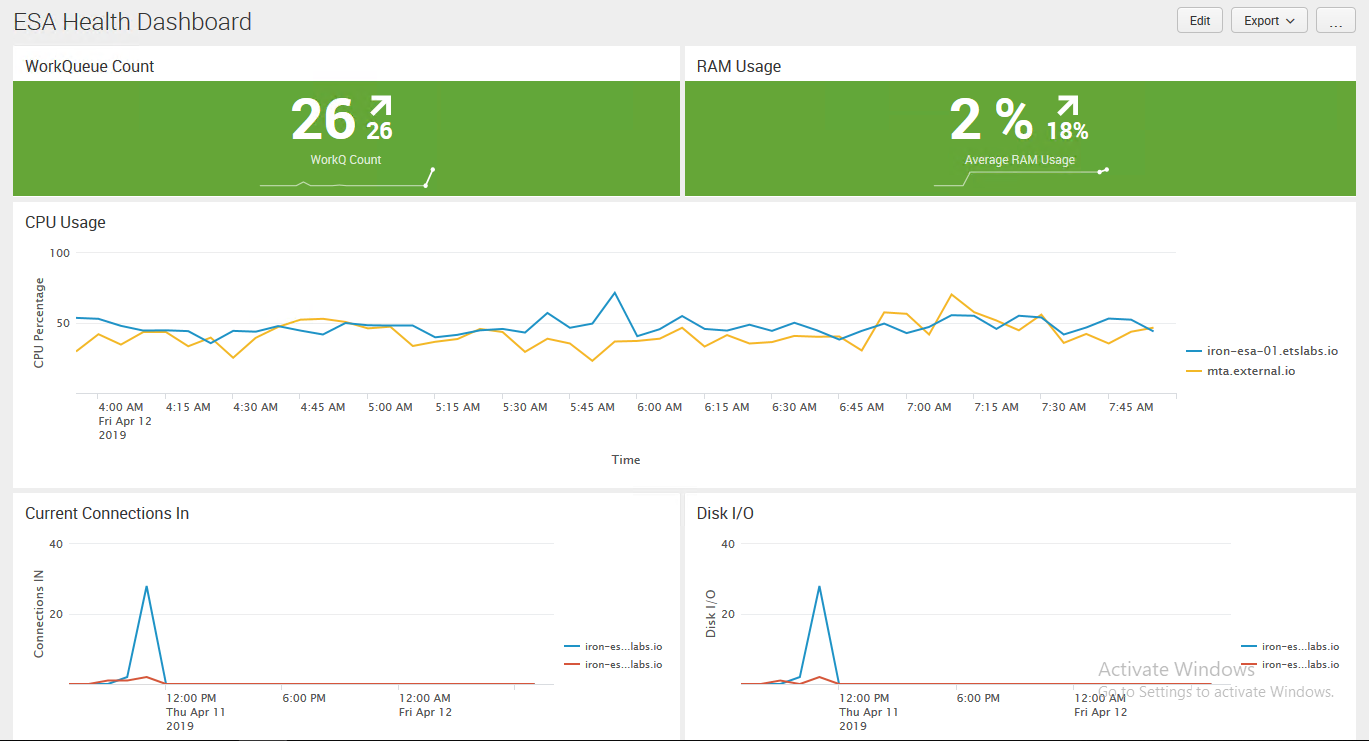The image size is (1369, 741).
Task: Toggle the iron-esa-01.etslabs.io series in CPU legend
Action: tap(1267, 350)
